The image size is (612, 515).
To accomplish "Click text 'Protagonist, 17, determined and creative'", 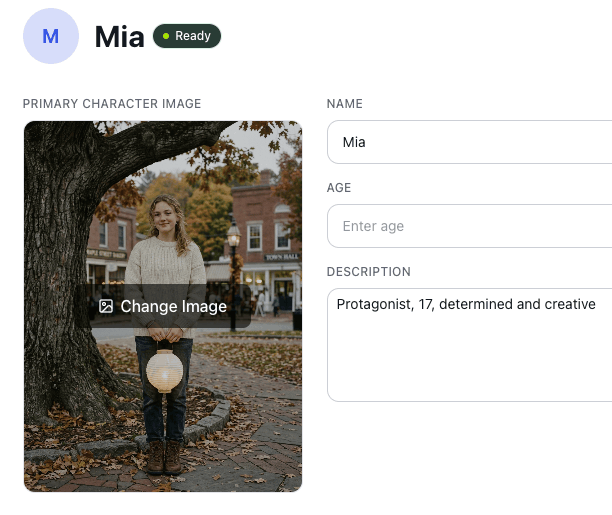I will [466, 304].
